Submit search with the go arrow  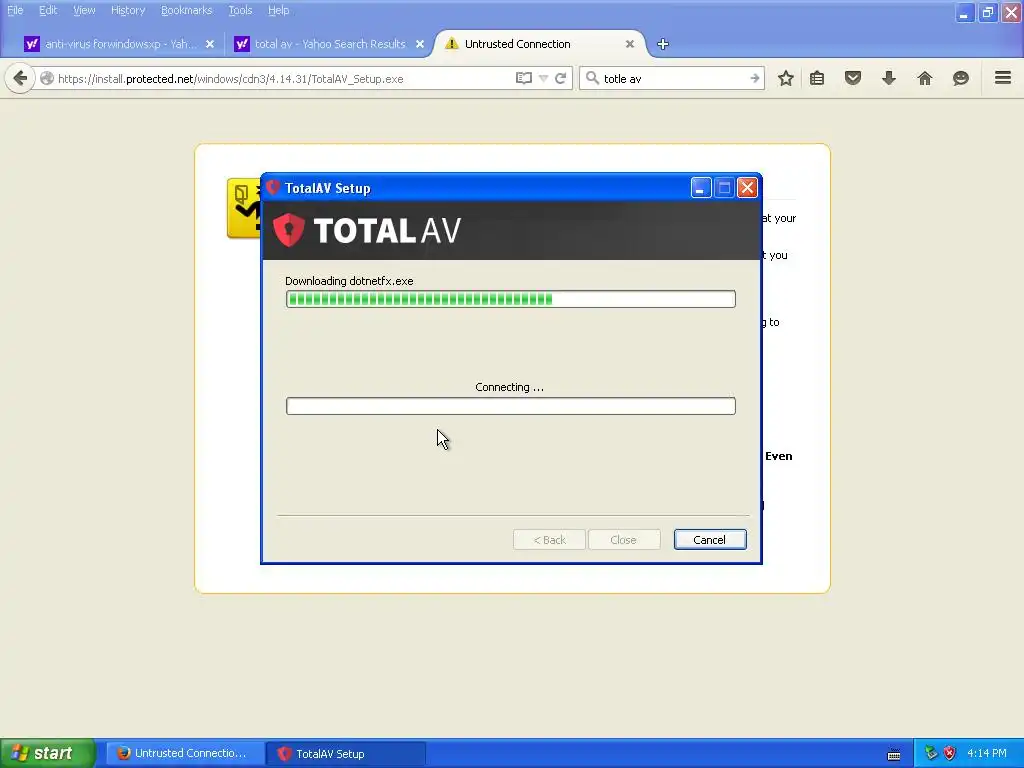click(x=754, y=78)
